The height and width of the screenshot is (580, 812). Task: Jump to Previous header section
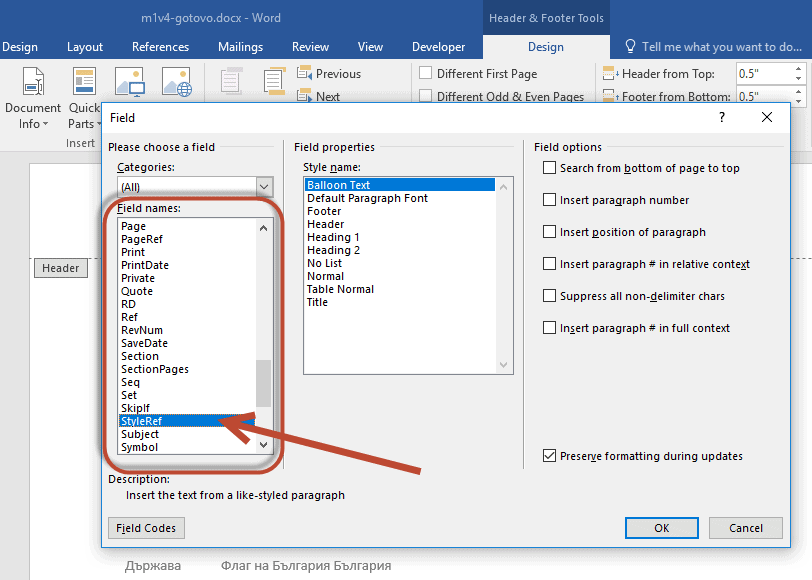click(328, 74)
